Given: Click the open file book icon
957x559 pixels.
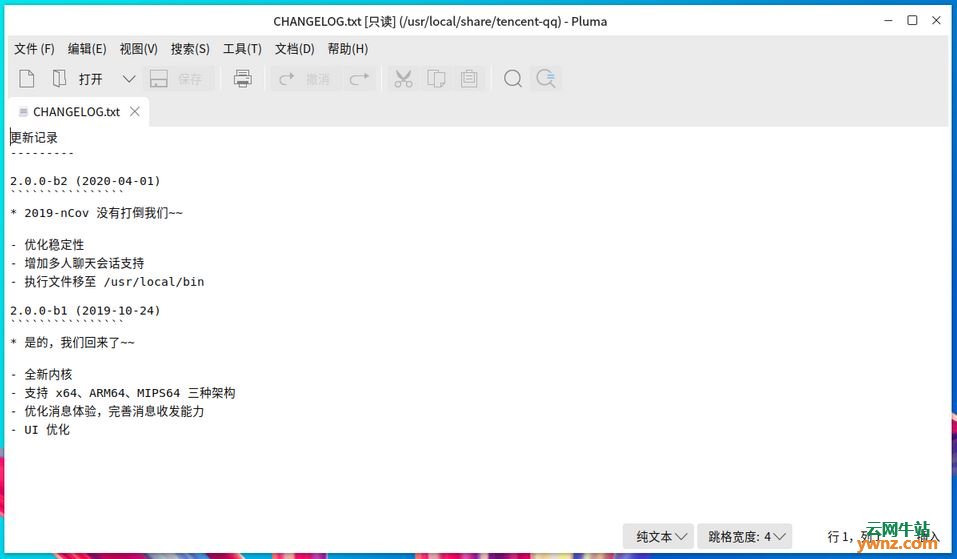Looking at the screenshot, I should (59, 79).
